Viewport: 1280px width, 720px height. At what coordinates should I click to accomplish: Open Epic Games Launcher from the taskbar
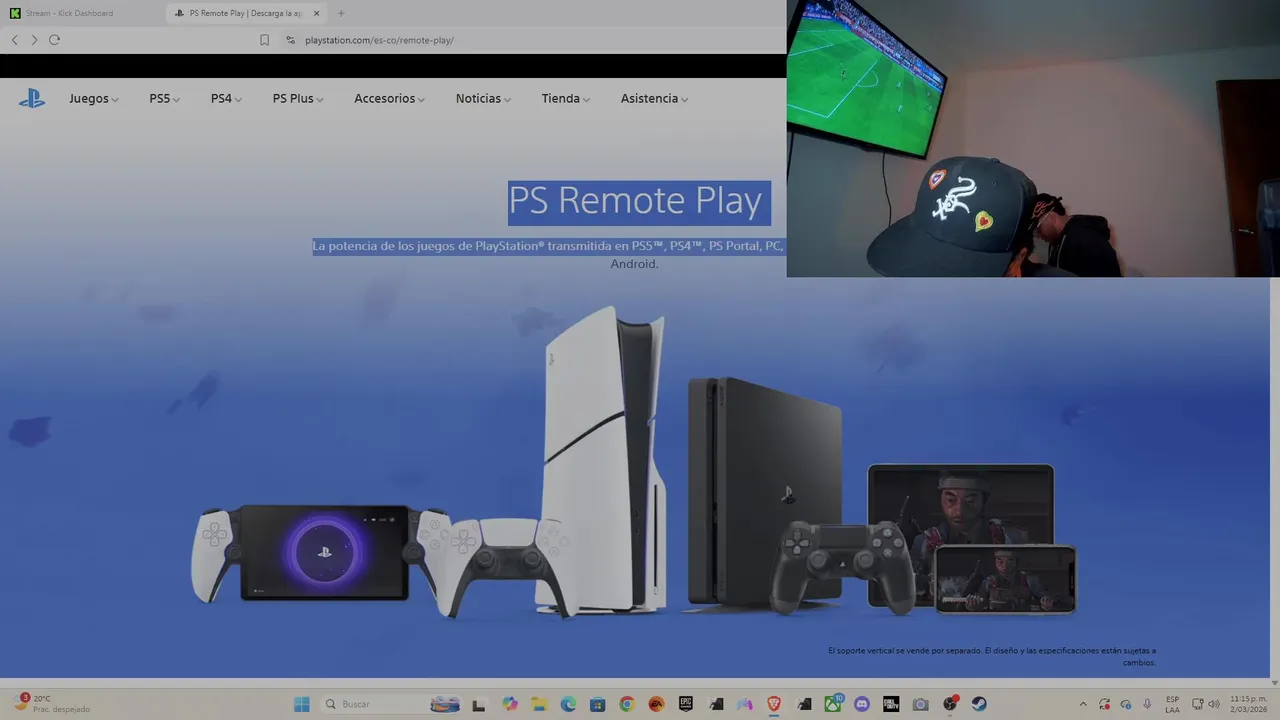point(685,704)
